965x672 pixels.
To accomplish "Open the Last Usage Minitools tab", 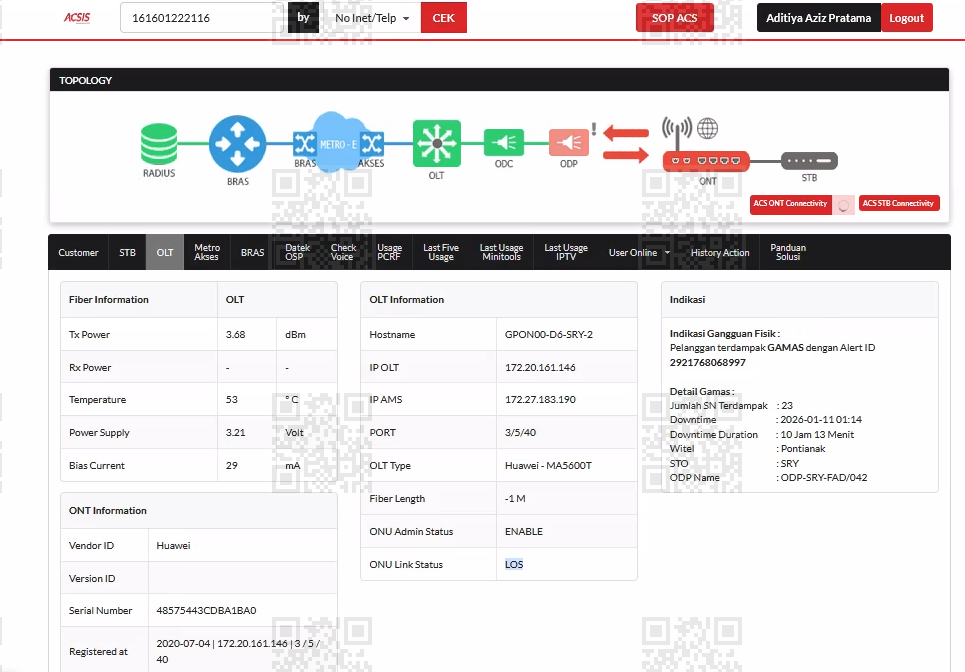I will coord(502,252).
